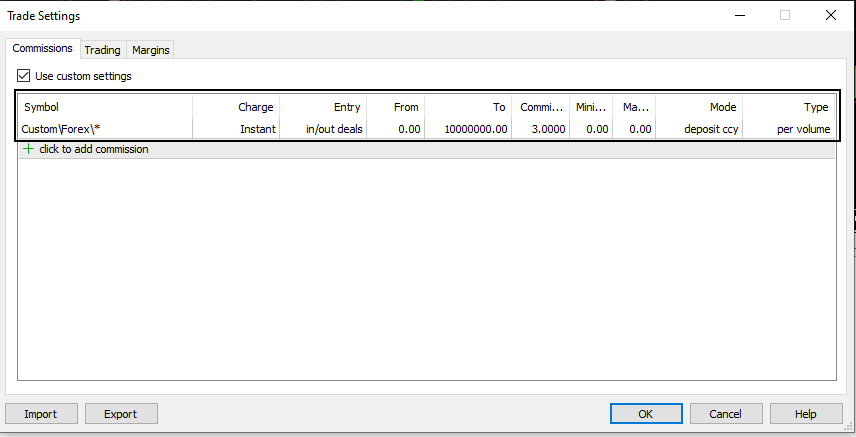
Task: Click the deposit ccy mode cell
Action: point(712,129)
